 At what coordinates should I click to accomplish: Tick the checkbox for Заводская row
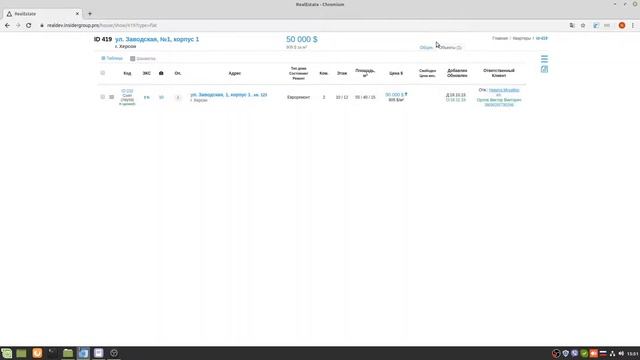point(102,97)
